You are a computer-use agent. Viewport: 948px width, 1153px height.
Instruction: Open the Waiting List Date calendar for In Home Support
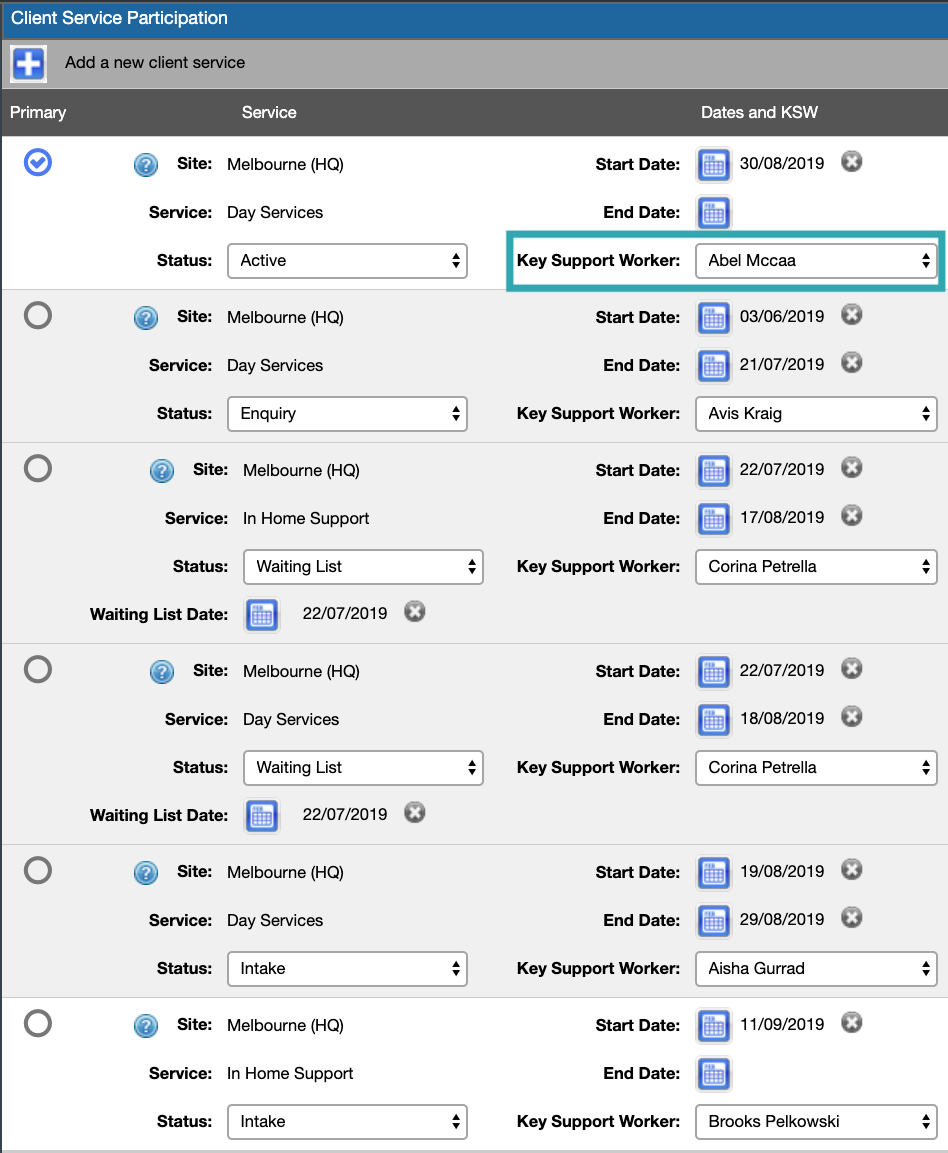pos(261,615)
